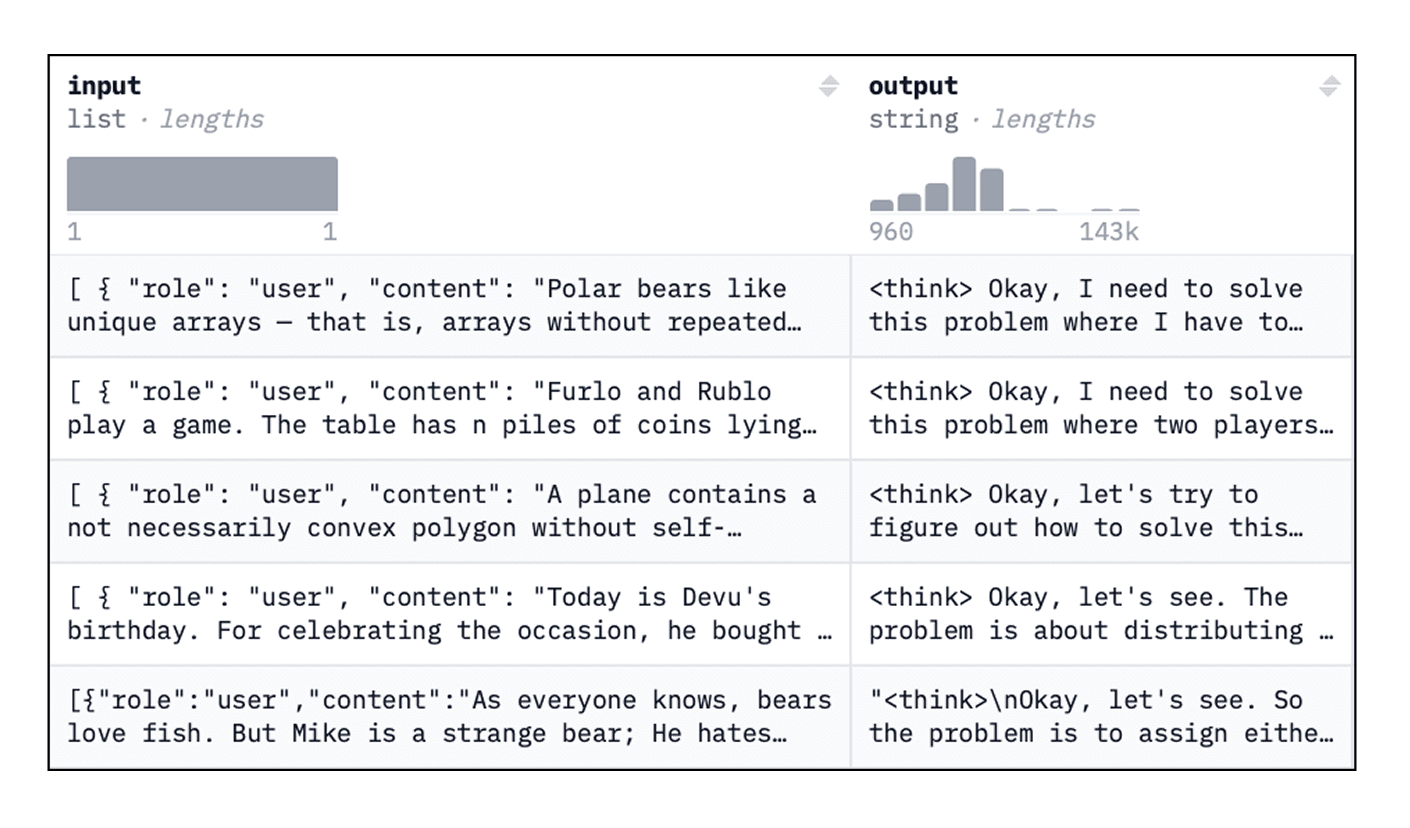The height and width of the screenshot is (828, 1410).
Task: Click the tallest output histogram bar
Action: [964, 184]
